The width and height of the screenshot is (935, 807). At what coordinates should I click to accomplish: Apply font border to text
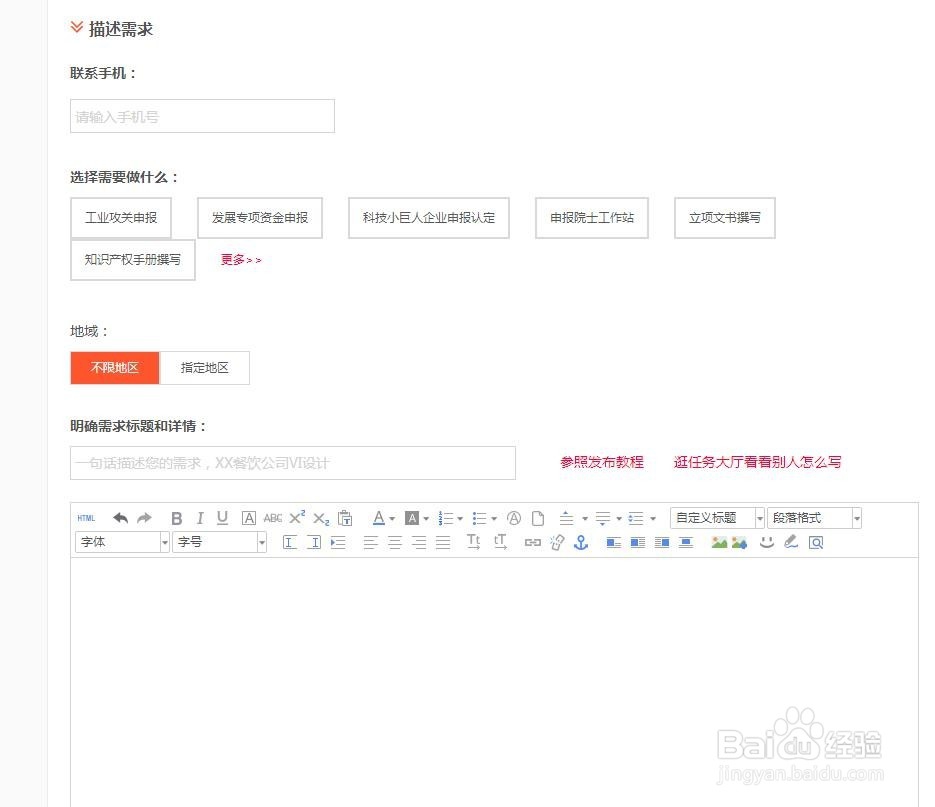click(x=249, y=518)
